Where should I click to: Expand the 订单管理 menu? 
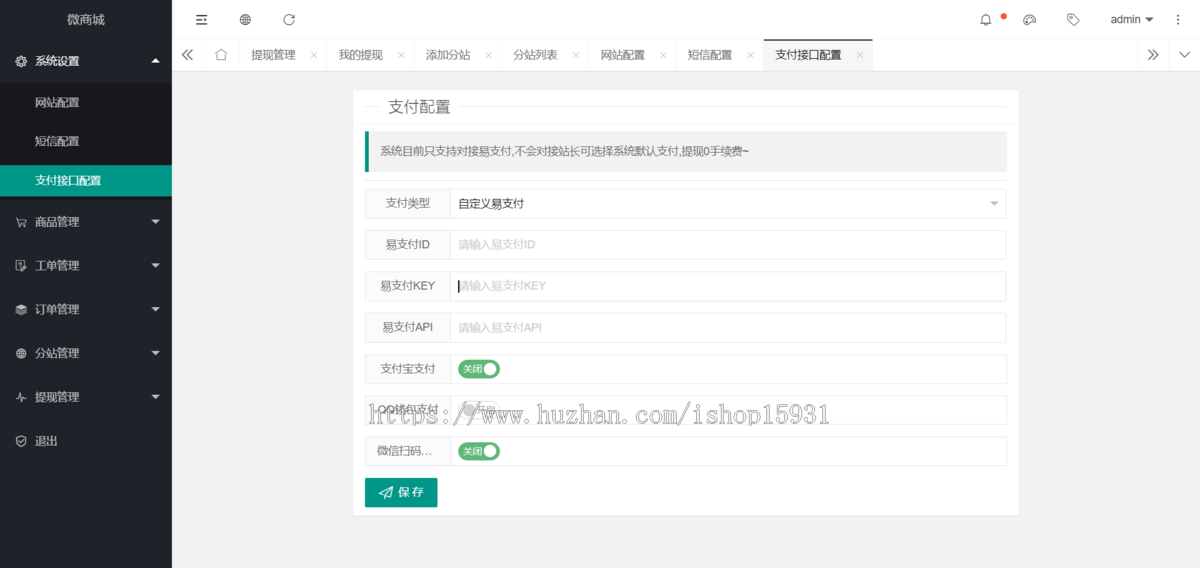[x=86, y=310]
